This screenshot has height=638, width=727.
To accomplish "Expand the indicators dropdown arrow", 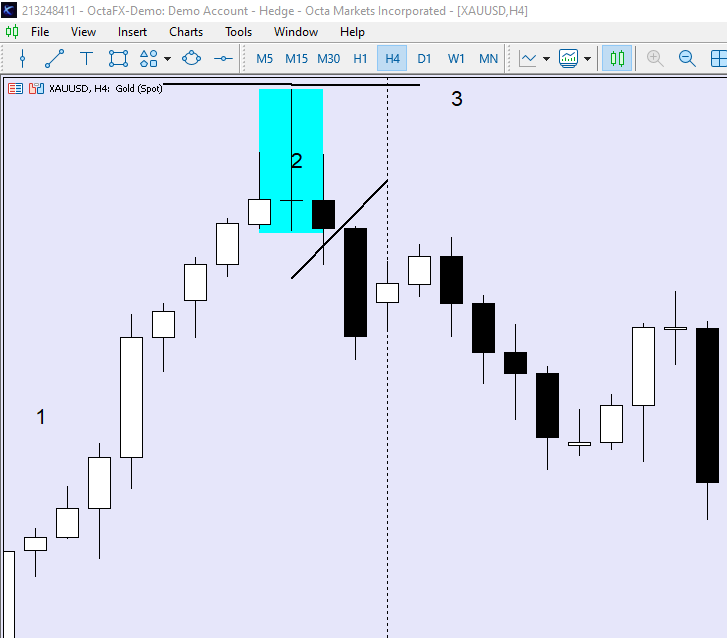I will pos(587,59).
